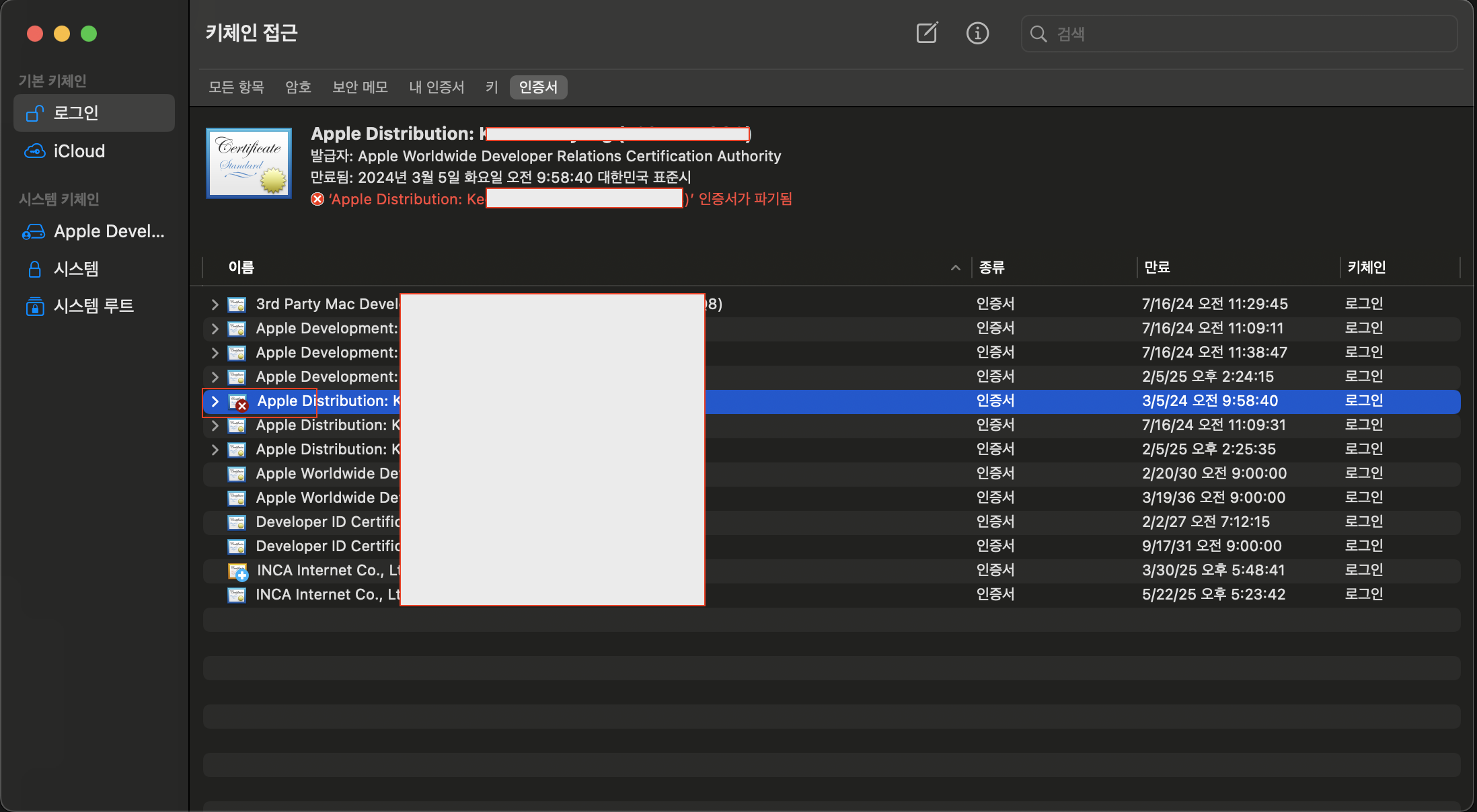
Task: Click INCA Internet certificate icon with plus badge
Action: pyautogui.click(x=238, y=571)
